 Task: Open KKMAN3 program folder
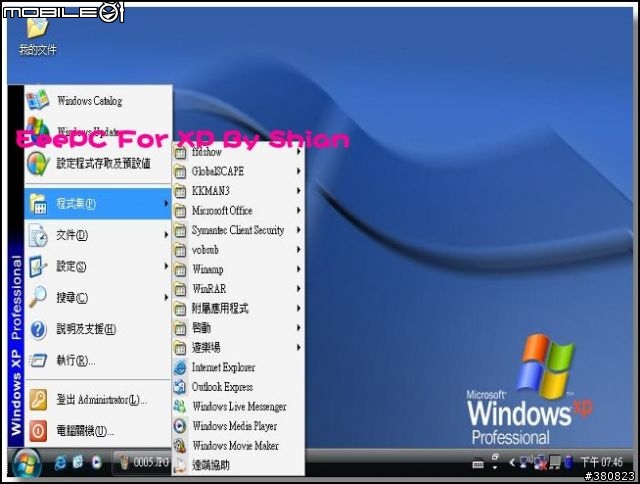(238, 191)
